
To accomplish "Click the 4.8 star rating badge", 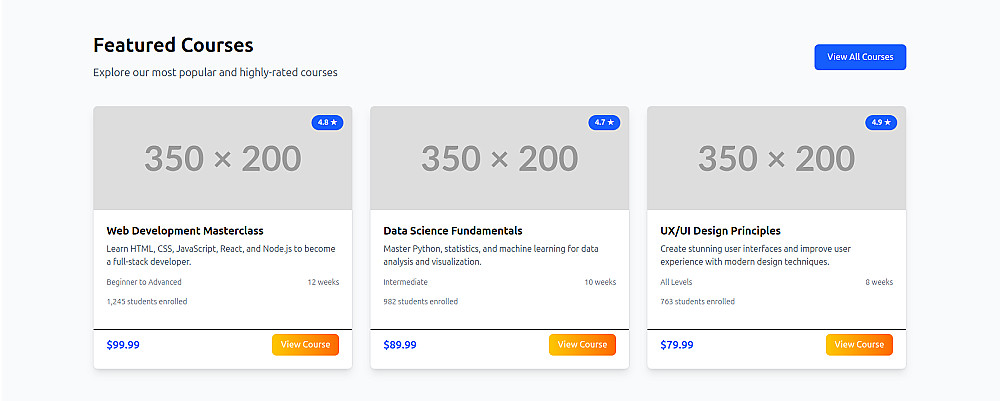I will (x=328, y=122).
